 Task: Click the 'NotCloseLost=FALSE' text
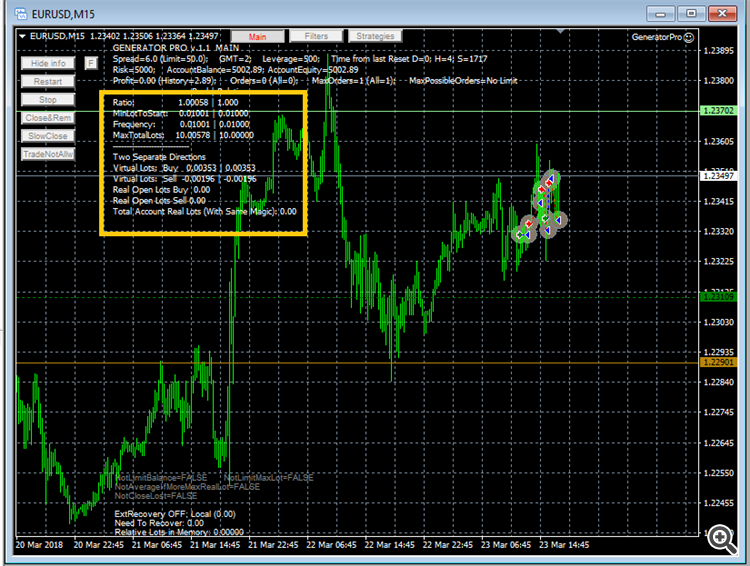tap(156, 496)
